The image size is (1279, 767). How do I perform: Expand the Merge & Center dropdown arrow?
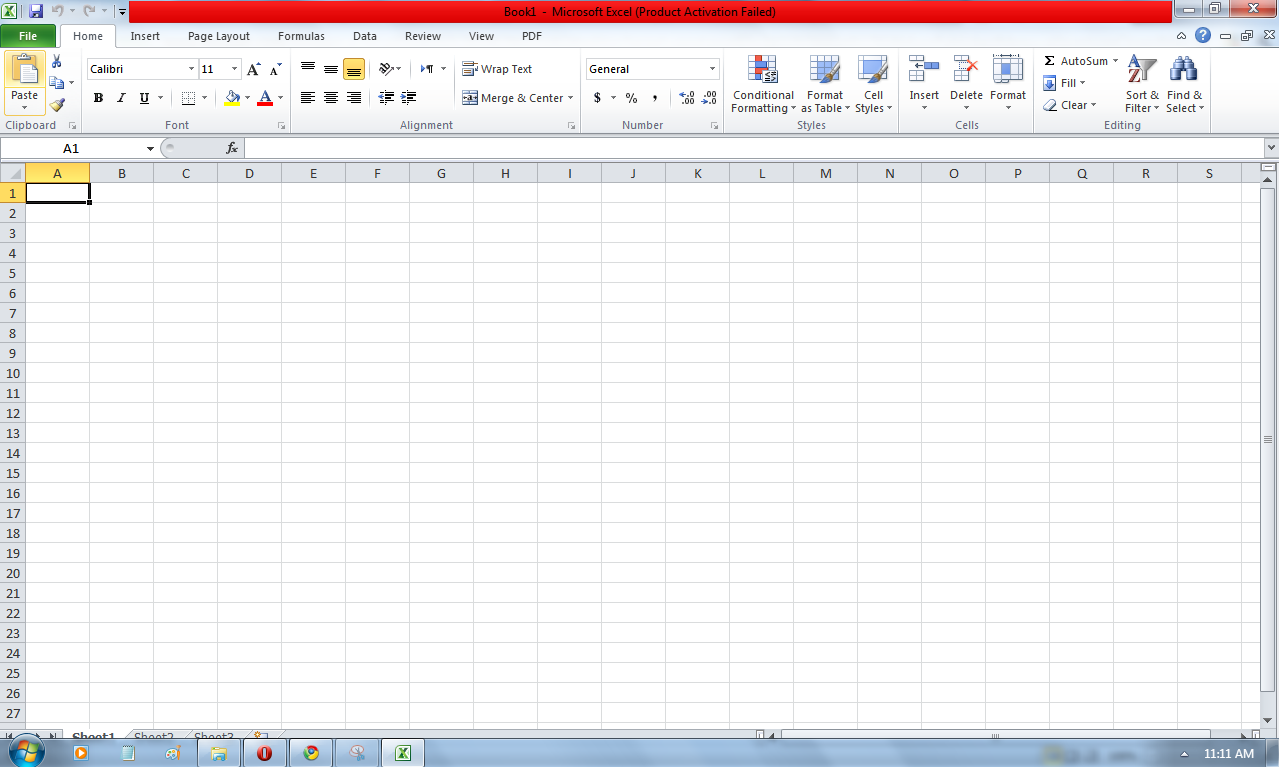tap(570, 98)
